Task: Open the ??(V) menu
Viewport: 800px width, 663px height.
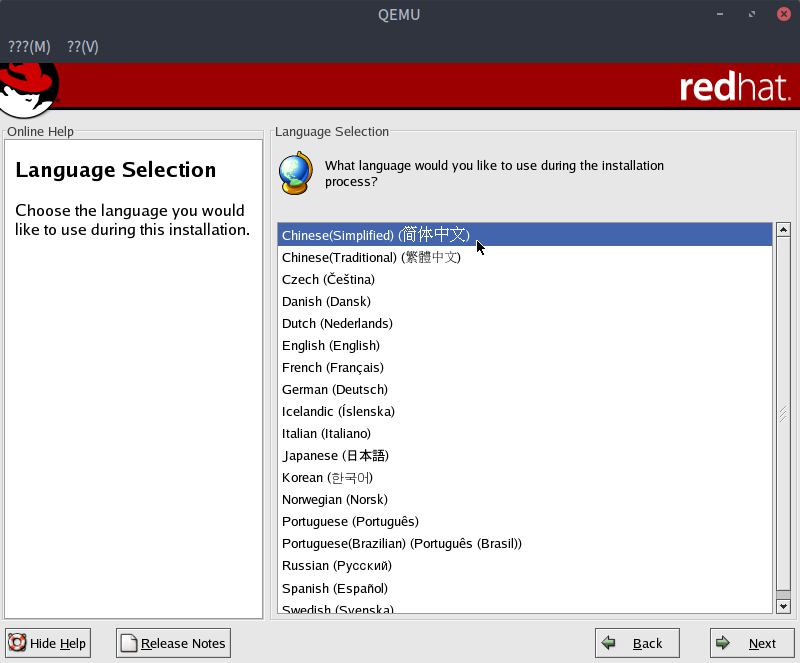Action: pyautogui.click(x=83, y=46)
